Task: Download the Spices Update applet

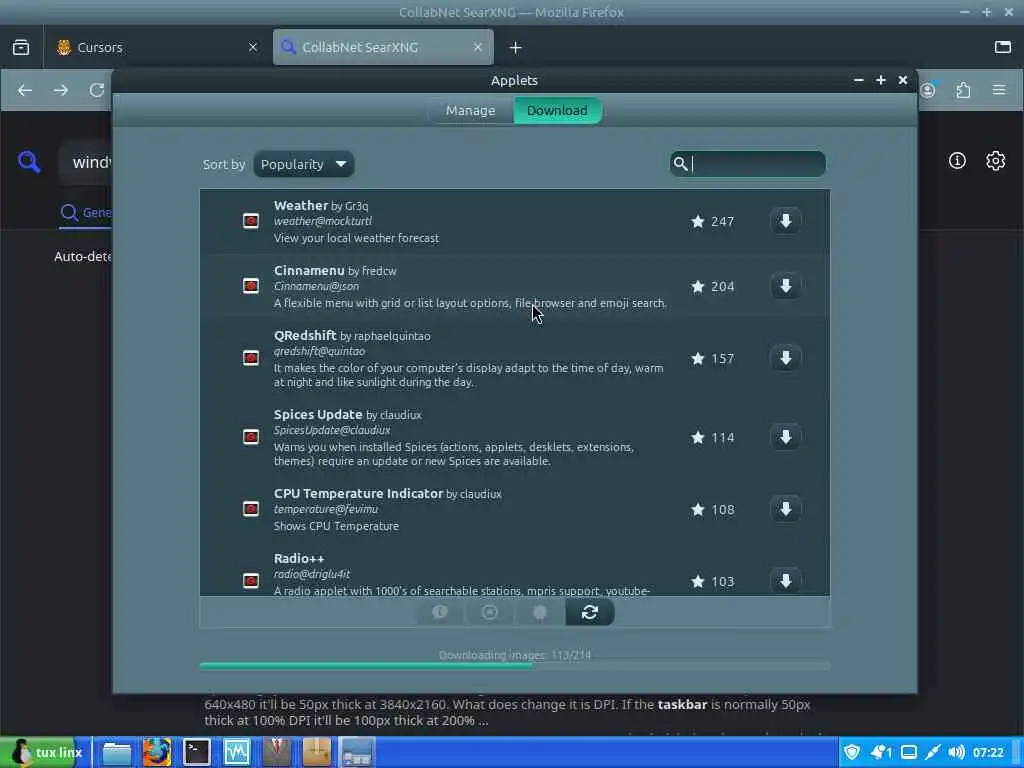Action: (x=786, y=437)
